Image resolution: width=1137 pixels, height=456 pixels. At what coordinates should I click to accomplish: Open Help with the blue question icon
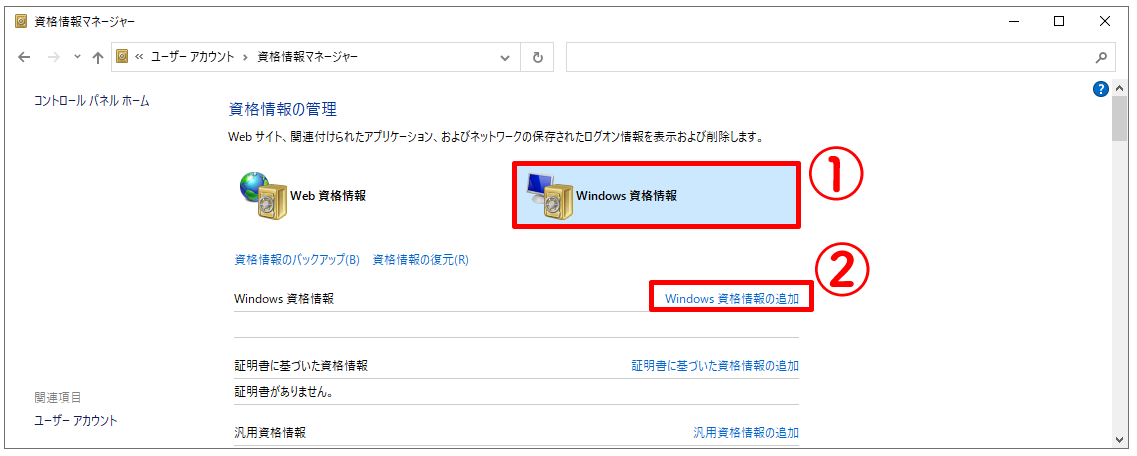click(1101, 89)
